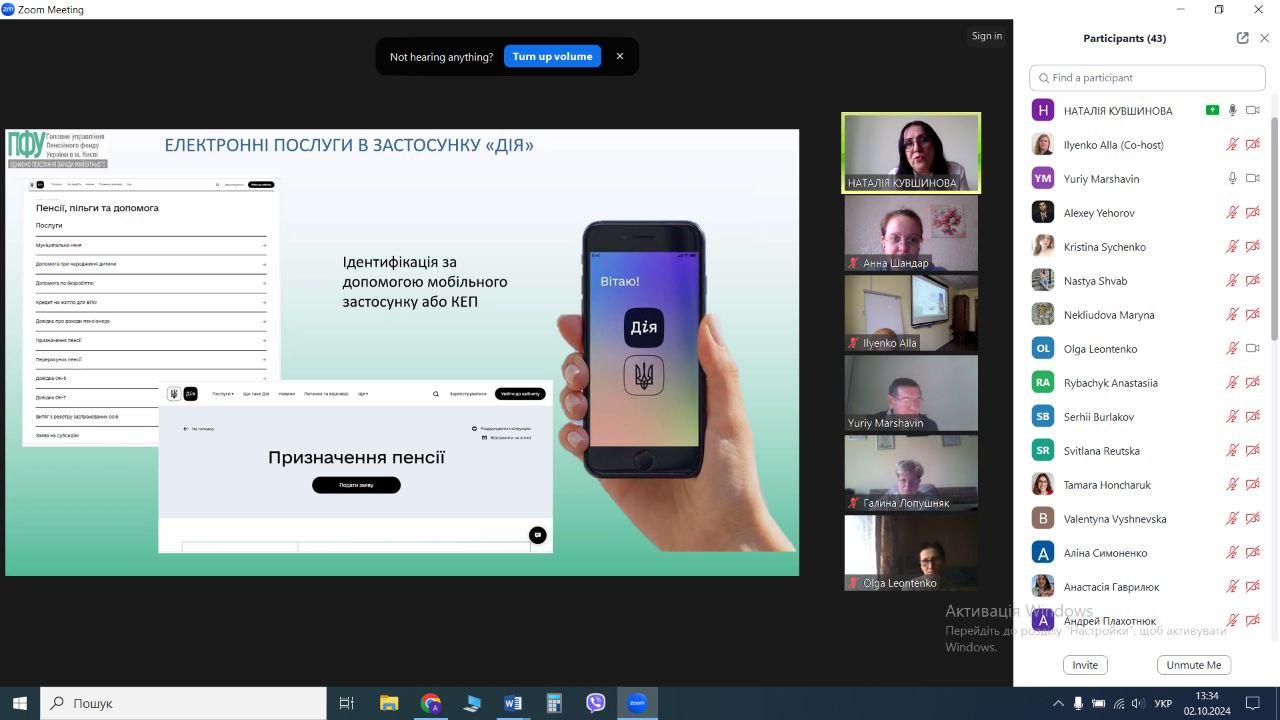Viewport: 1280px width, 720px height.
Task: Click video-off icon for Ilyenko Alla
Action: (x=1252, y=144)
